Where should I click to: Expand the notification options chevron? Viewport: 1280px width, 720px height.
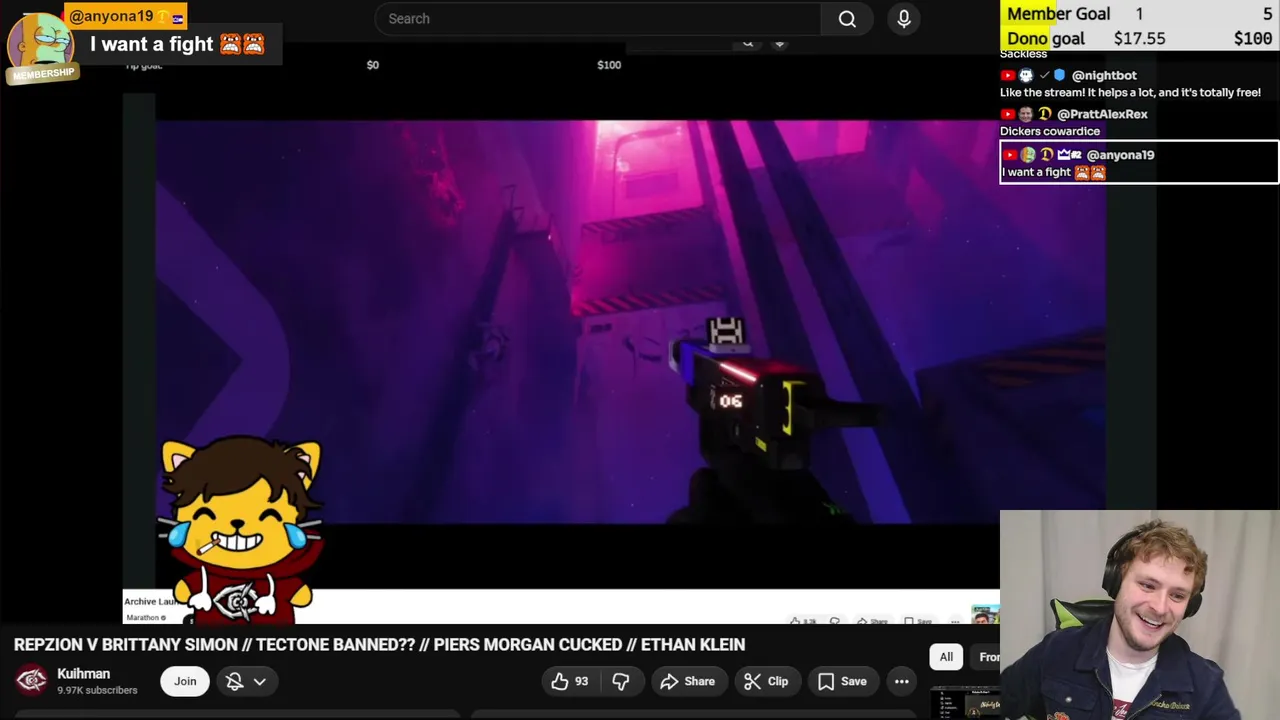[260, 681]
